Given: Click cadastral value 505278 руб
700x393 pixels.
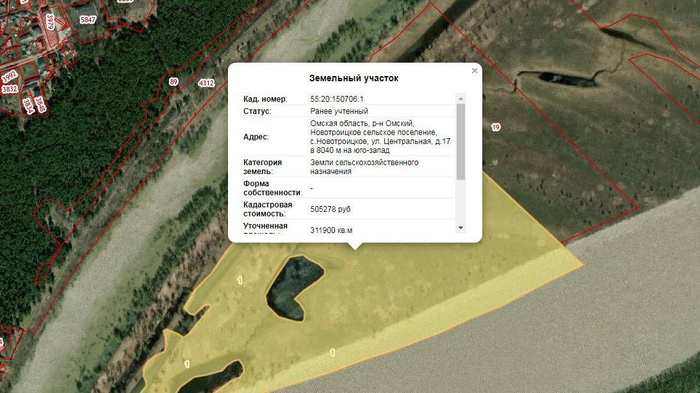Looking at the screenshot, I should [330, 209].
